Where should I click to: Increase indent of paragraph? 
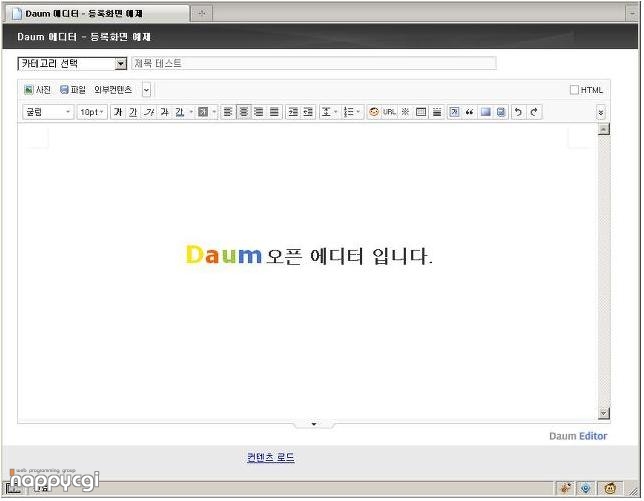click(293, 112)
